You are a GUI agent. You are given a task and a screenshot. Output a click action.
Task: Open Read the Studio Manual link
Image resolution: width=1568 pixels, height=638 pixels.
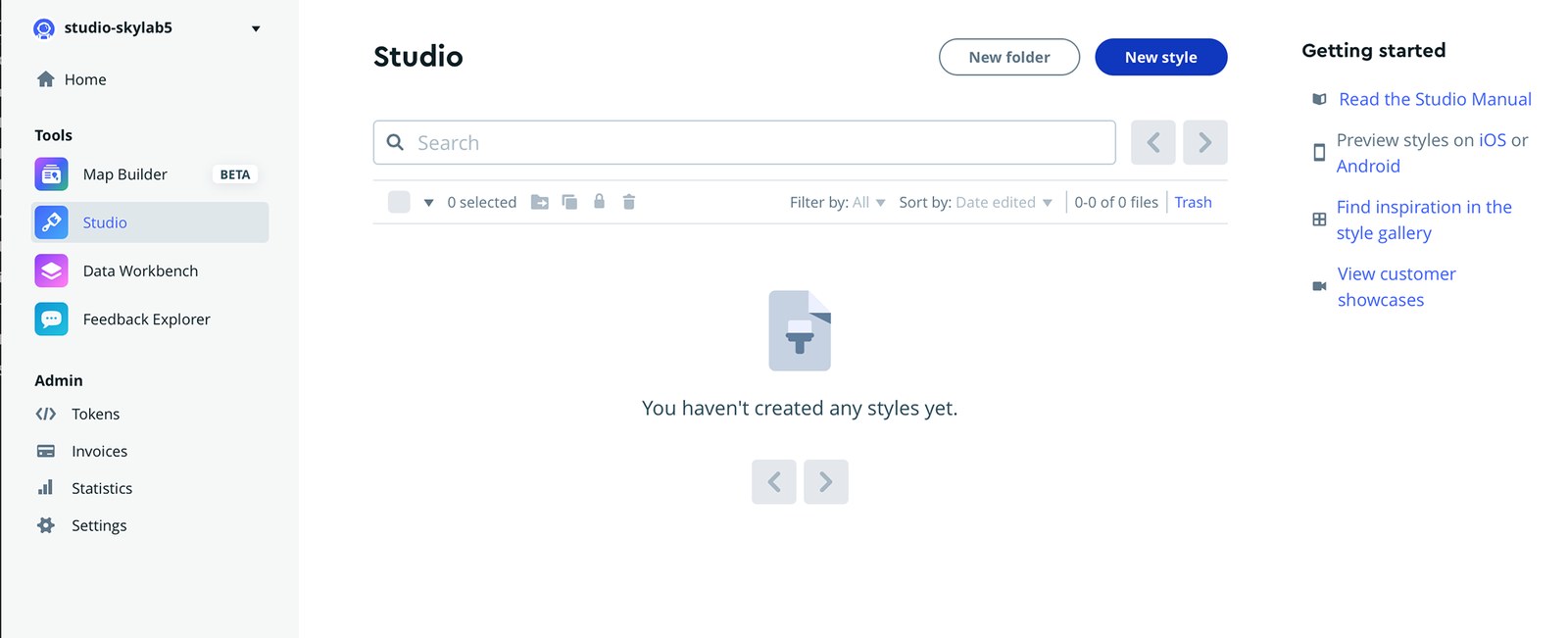click(x=1435, y=99)
